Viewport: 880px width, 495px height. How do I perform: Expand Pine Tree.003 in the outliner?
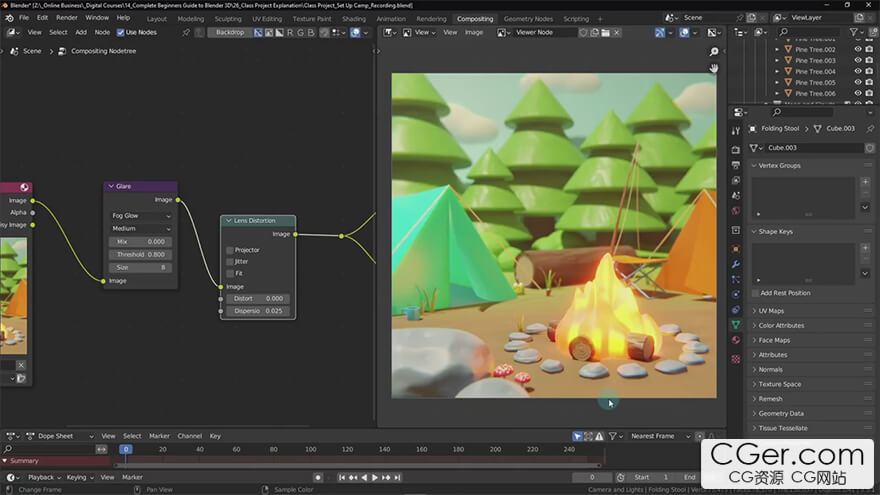point(777,61)
